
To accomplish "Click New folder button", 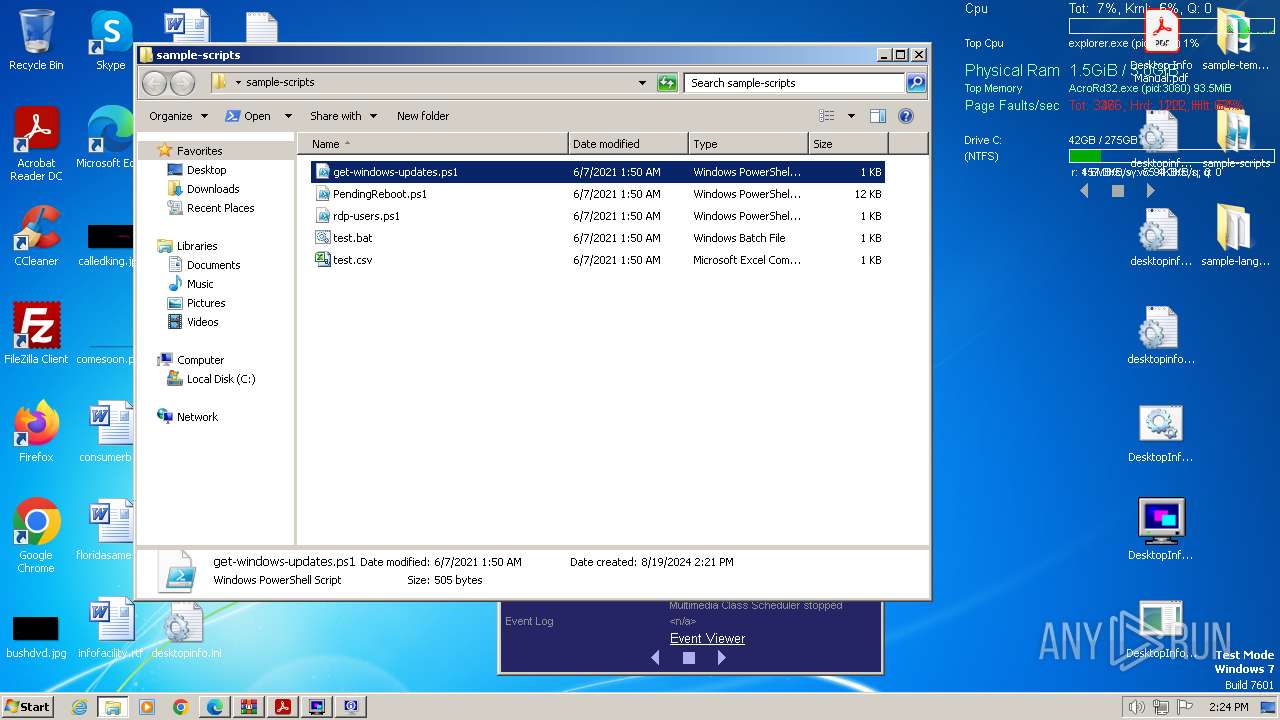I will pyautogui.click(x=423, y=116).
